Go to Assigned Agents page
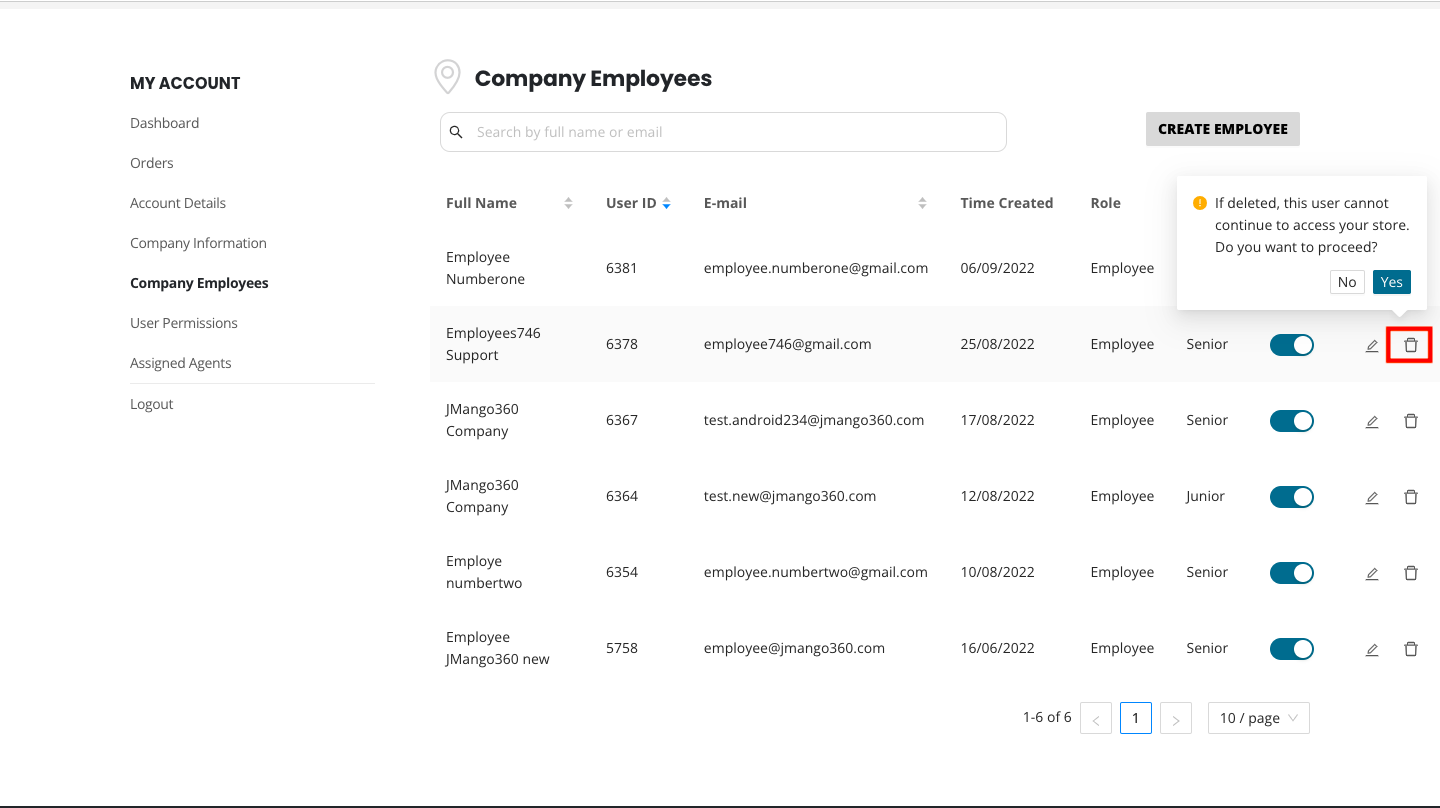Viewport: 1440px width, 808px height. coord(180,363)
